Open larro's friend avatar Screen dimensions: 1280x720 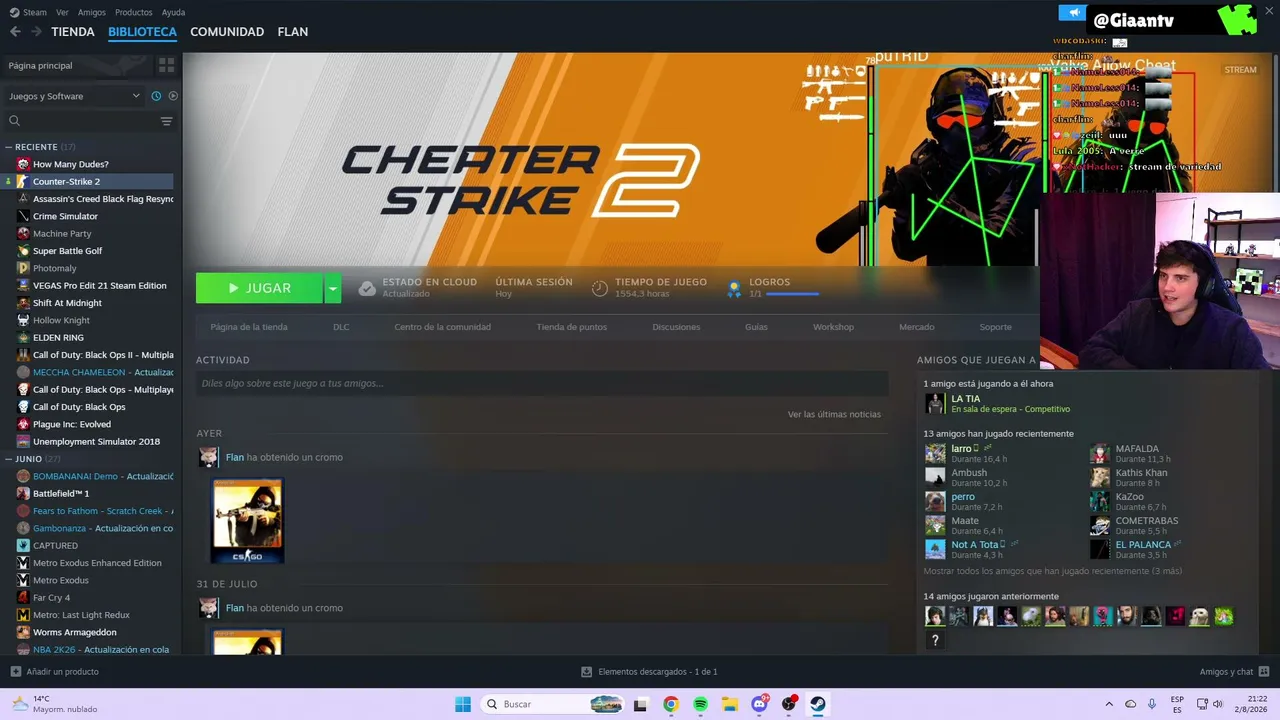pos(935,453)
